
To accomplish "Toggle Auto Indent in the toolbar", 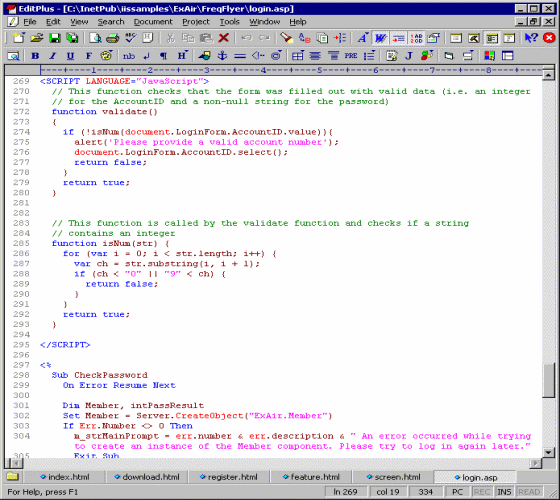I will [399, 38].
